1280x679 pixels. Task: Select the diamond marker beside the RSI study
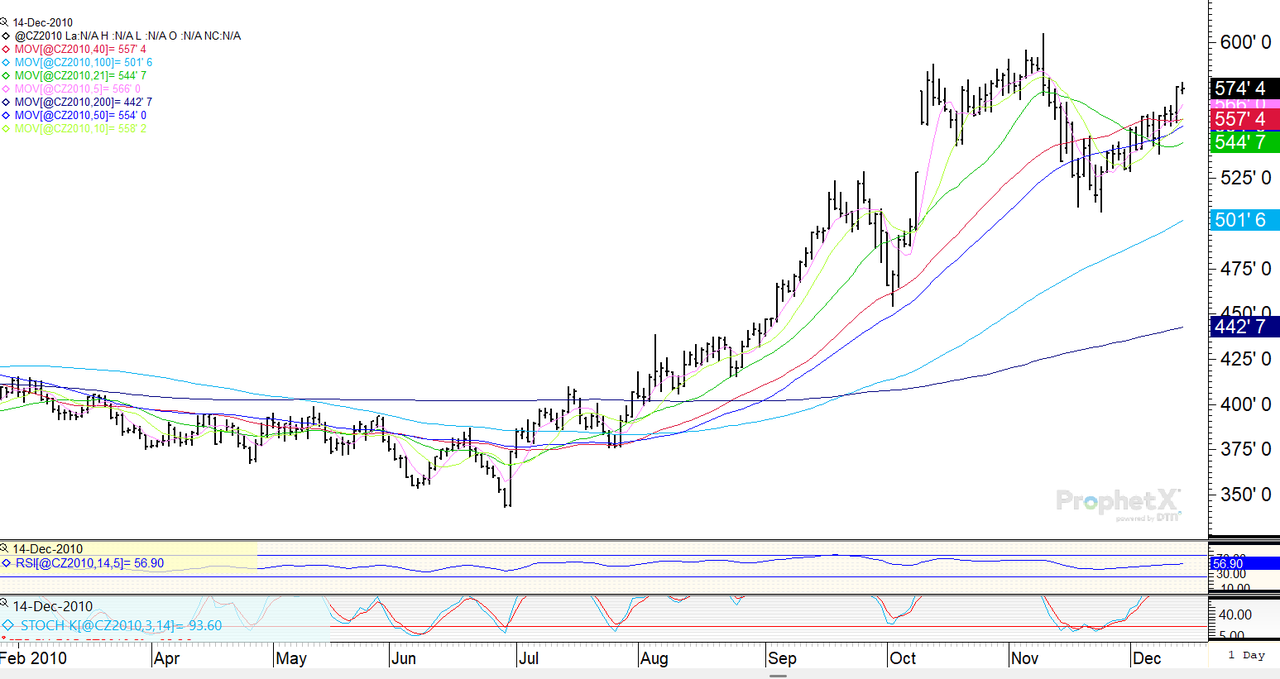(x=5, y=564)
